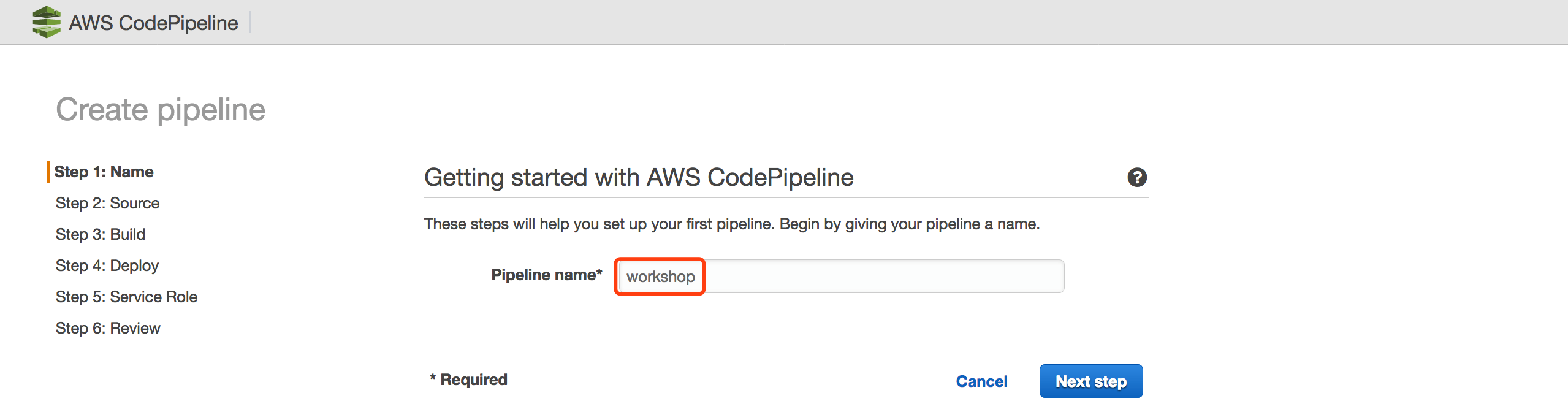1568x401 pixels.
Task: Navigate to Step 6: Review
Action: (108, 328)
